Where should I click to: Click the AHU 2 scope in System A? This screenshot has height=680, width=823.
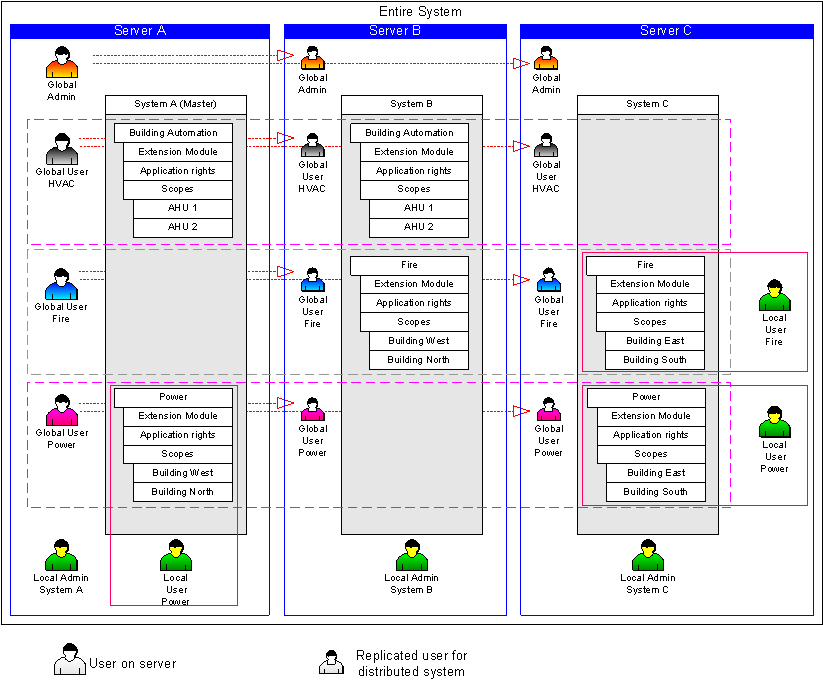click(x=182, y=227)
